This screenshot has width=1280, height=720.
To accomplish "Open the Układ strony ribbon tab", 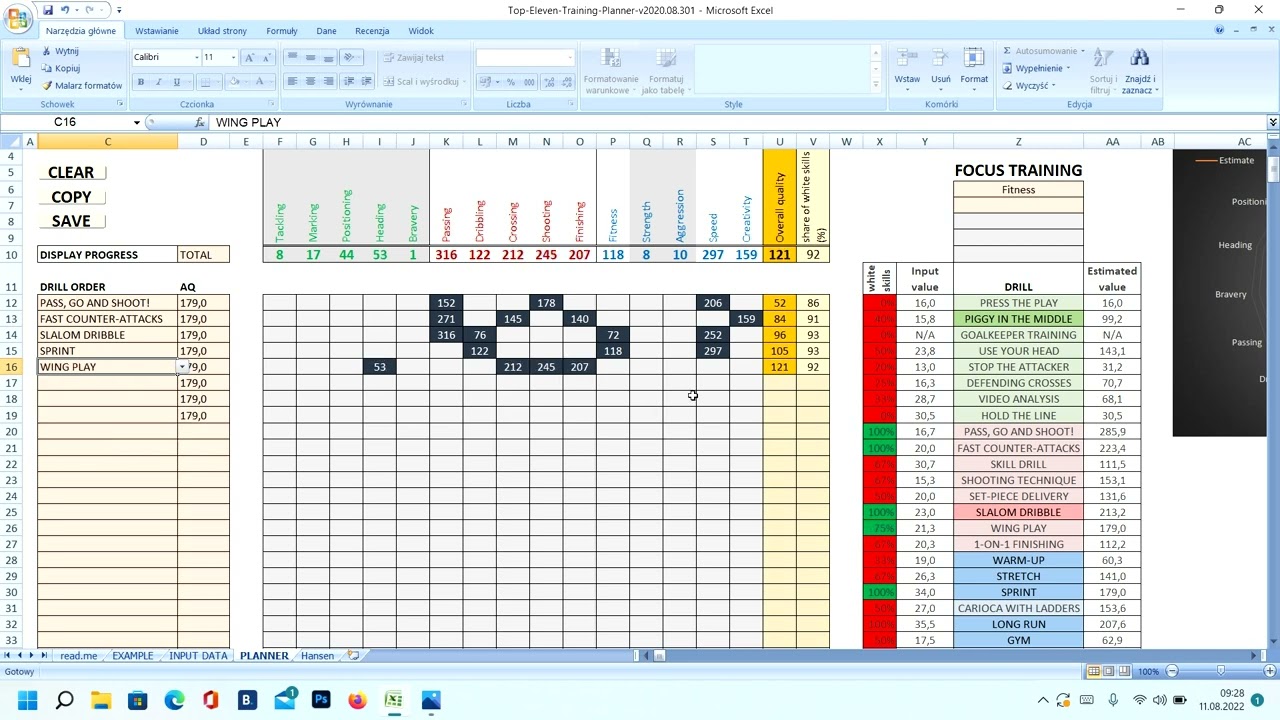I will (x=222, y=31).
